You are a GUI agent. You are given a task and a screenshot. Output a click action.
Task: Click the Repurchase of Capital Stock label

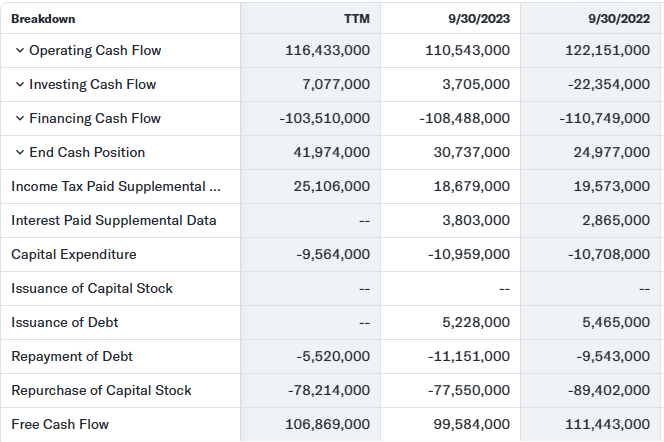(101, 390)
